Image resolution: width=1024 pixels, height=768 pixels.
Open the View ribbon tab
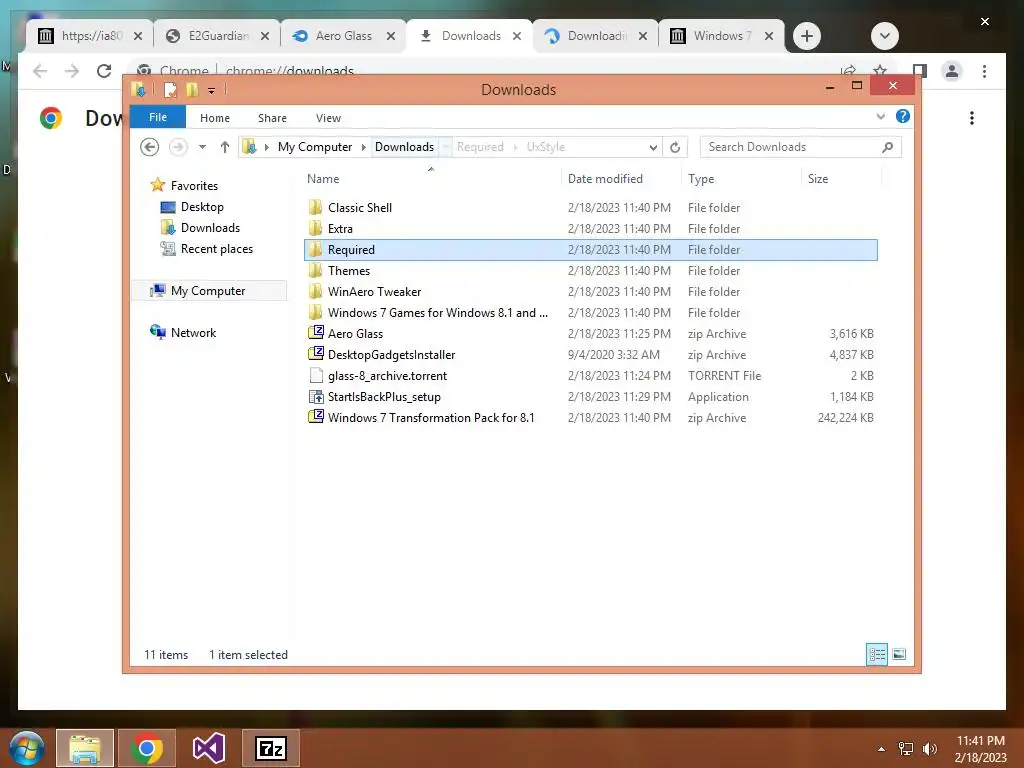(x=328, y=118)
